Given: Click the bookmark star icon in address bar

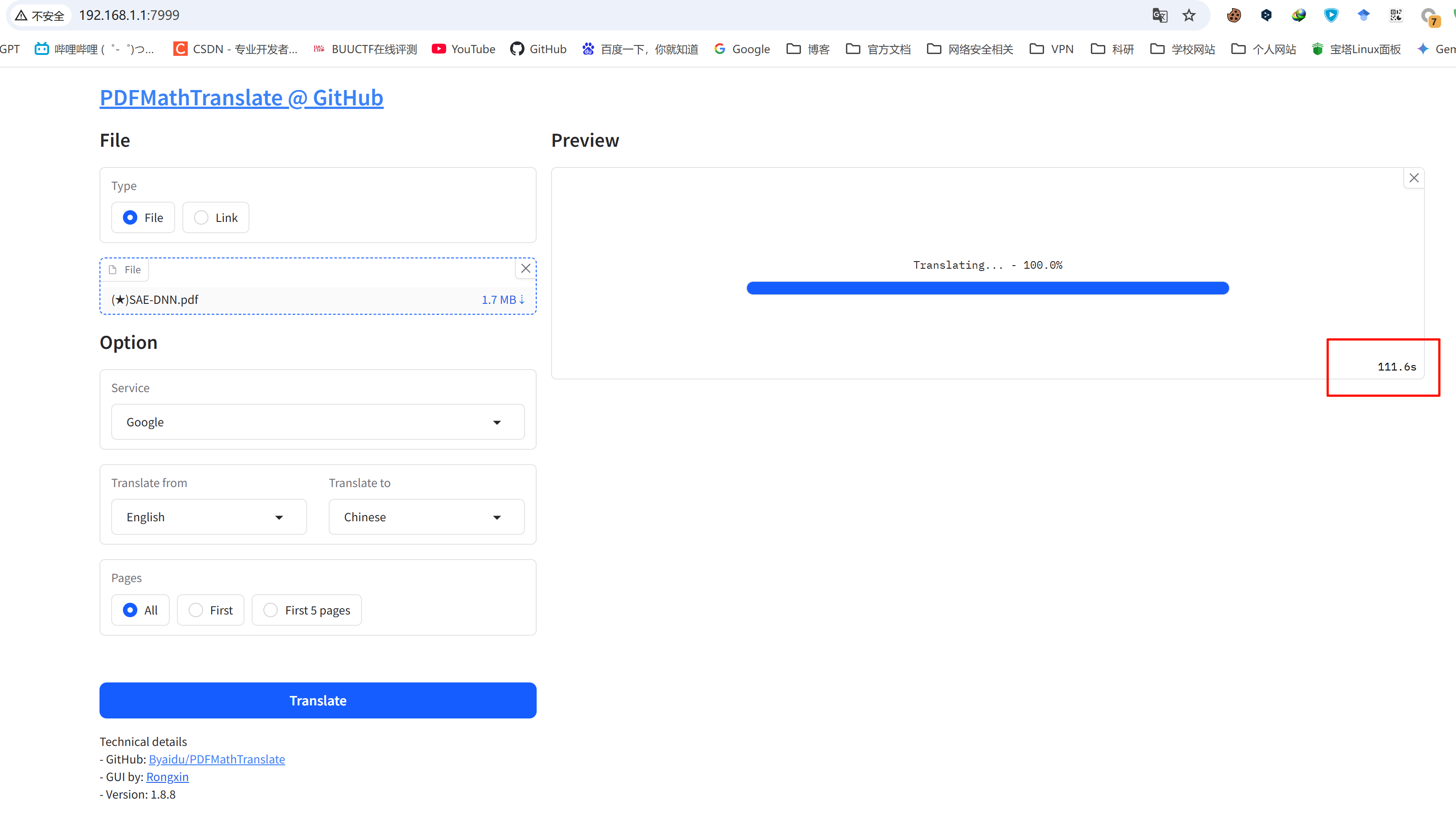Looking at the screenshot, I should pos(1188,15).
